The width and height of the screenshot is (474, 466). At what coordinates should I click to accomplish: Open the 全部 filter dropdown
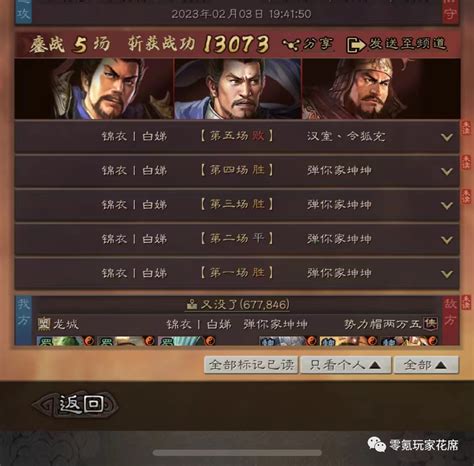426,365
